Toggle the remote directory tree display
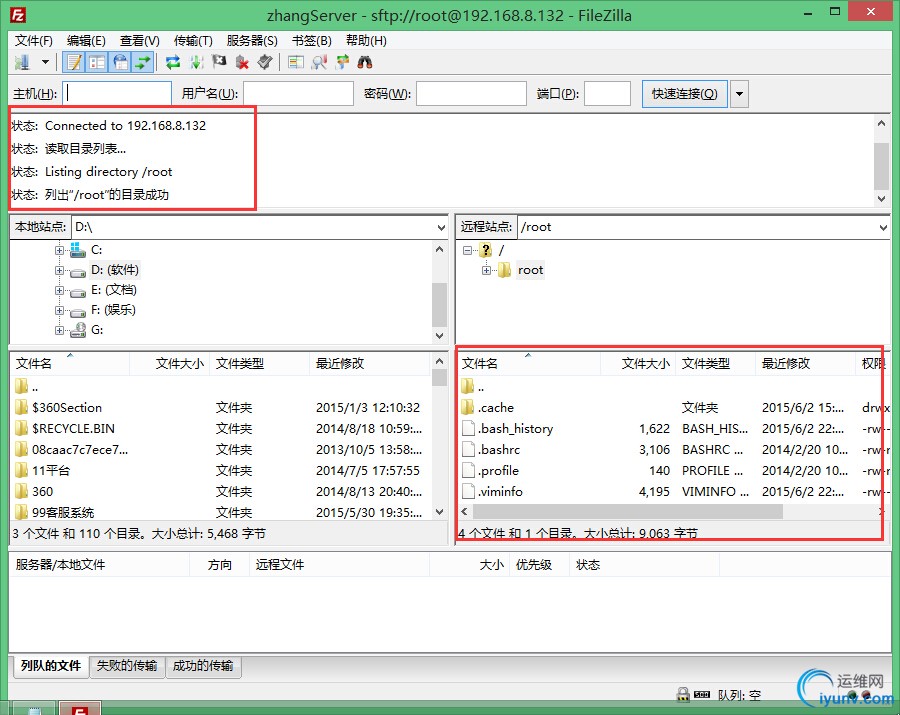Image resolution: width=900 pixels, height=715 pixels. [120, 62]
